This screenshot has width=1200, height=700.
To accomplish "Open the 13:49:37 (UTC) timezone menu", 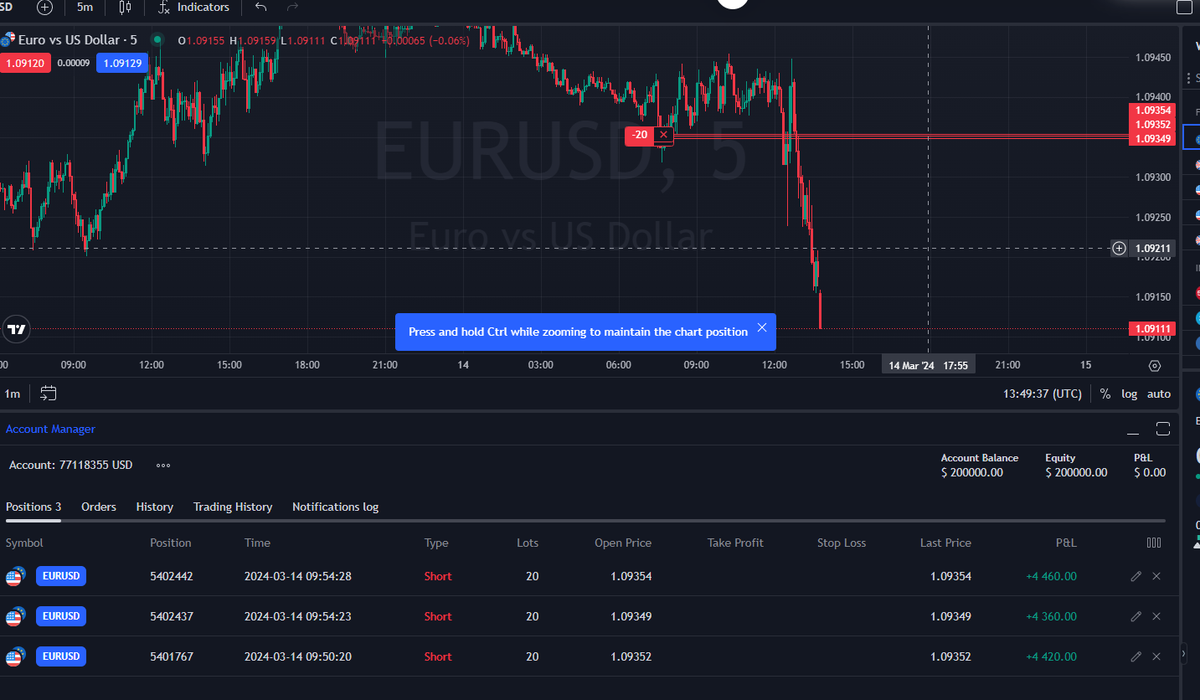I will [x=1042, y=394].
